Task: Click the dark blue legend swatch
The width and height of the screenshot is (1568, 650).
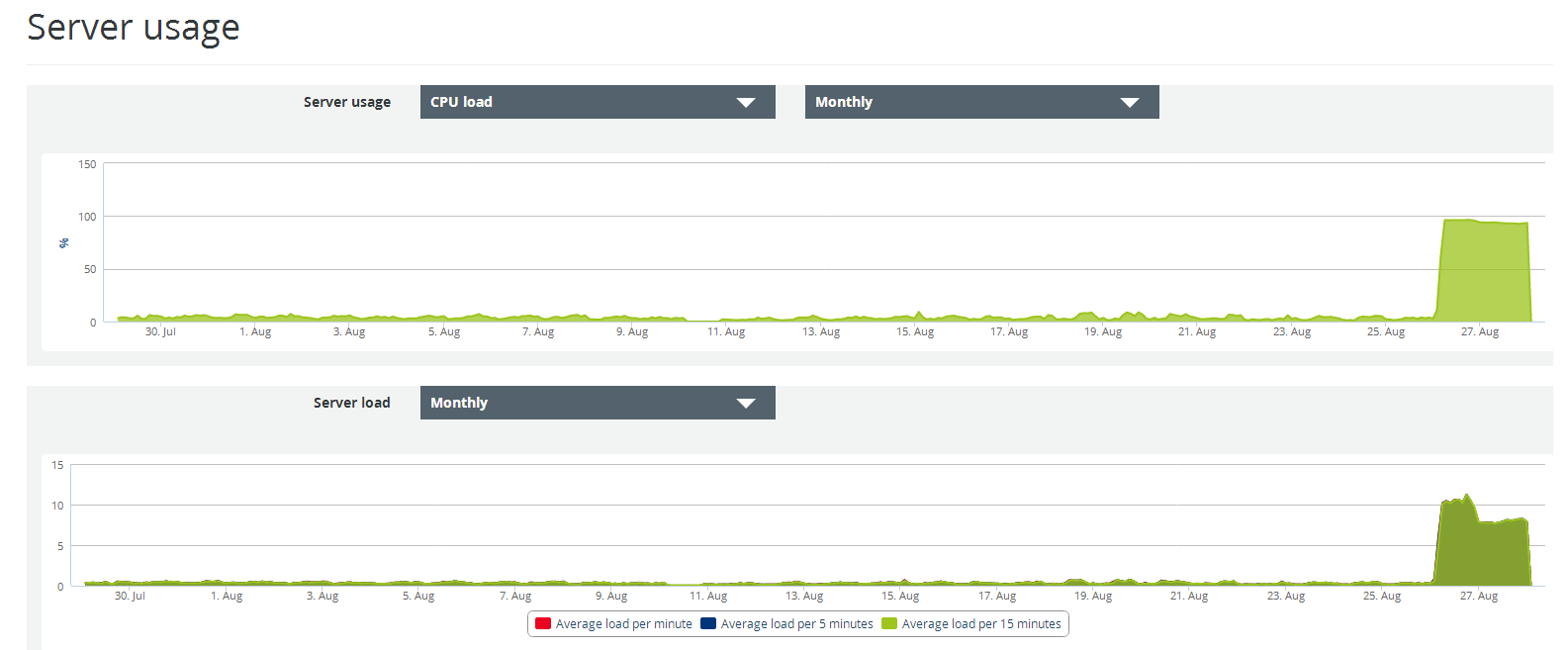Action: click(x=708, y=623)
